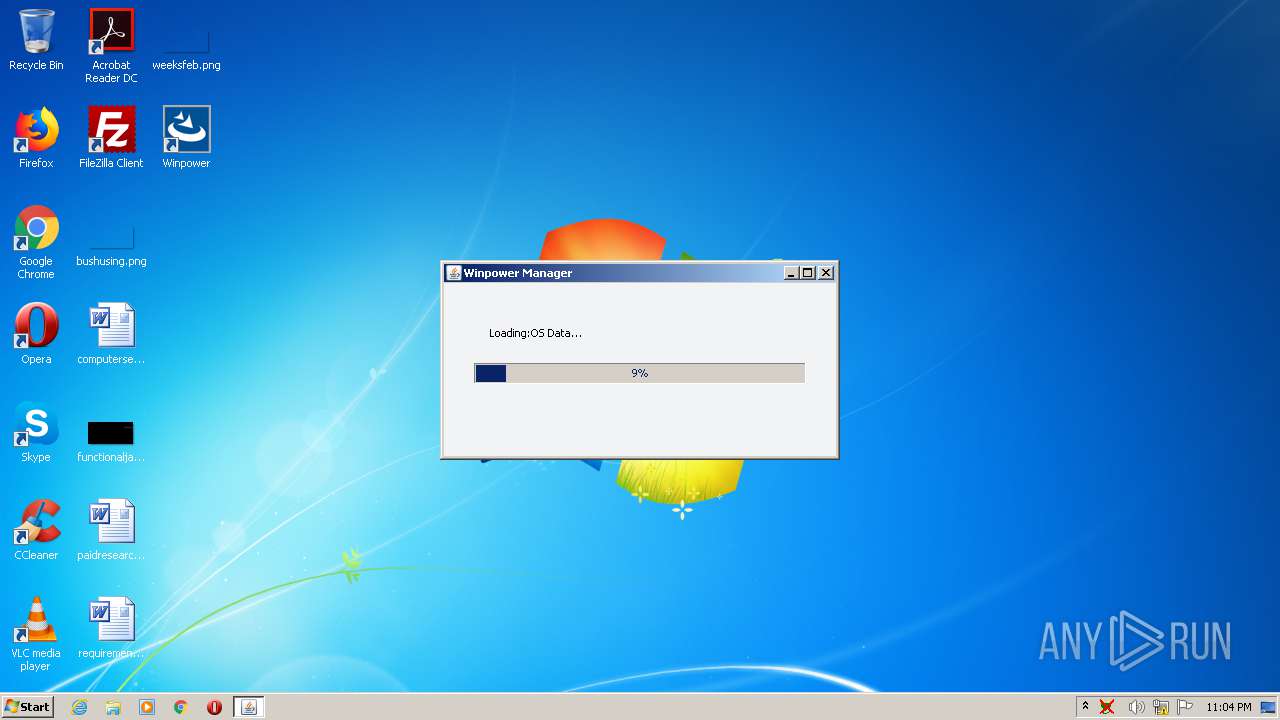Screen dimensions: 1280x720
Task: Open the Start menu
Action: pyautogui.click(x=27, y=707)
